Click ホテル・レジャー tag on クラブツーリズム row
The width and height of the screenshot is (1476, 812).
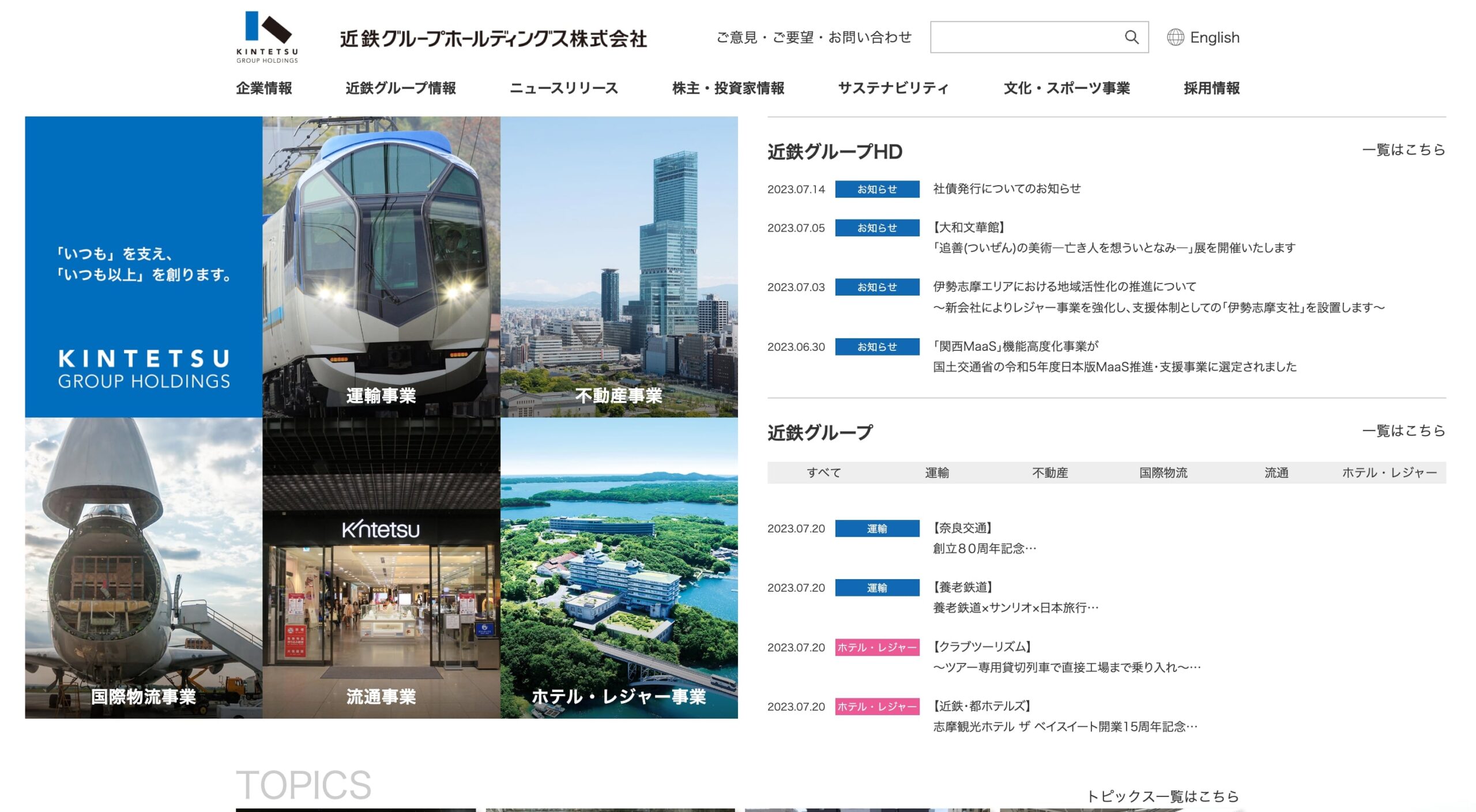(x=877, y=648)
